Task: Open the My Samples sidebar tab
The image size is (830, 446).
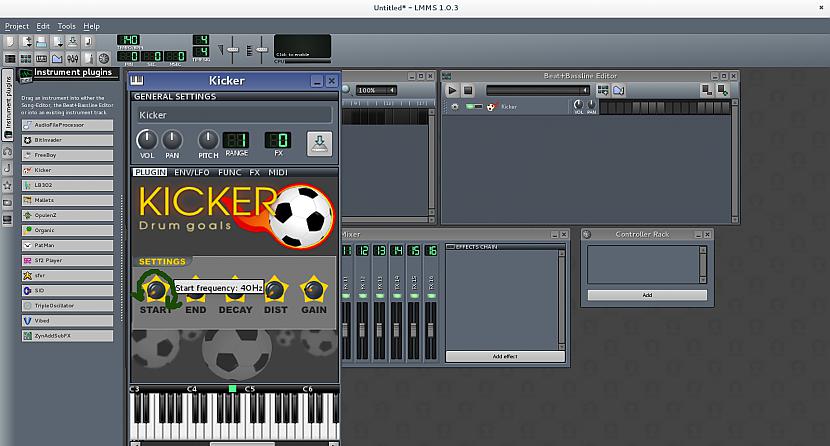Action: click(x=7, y=169)
